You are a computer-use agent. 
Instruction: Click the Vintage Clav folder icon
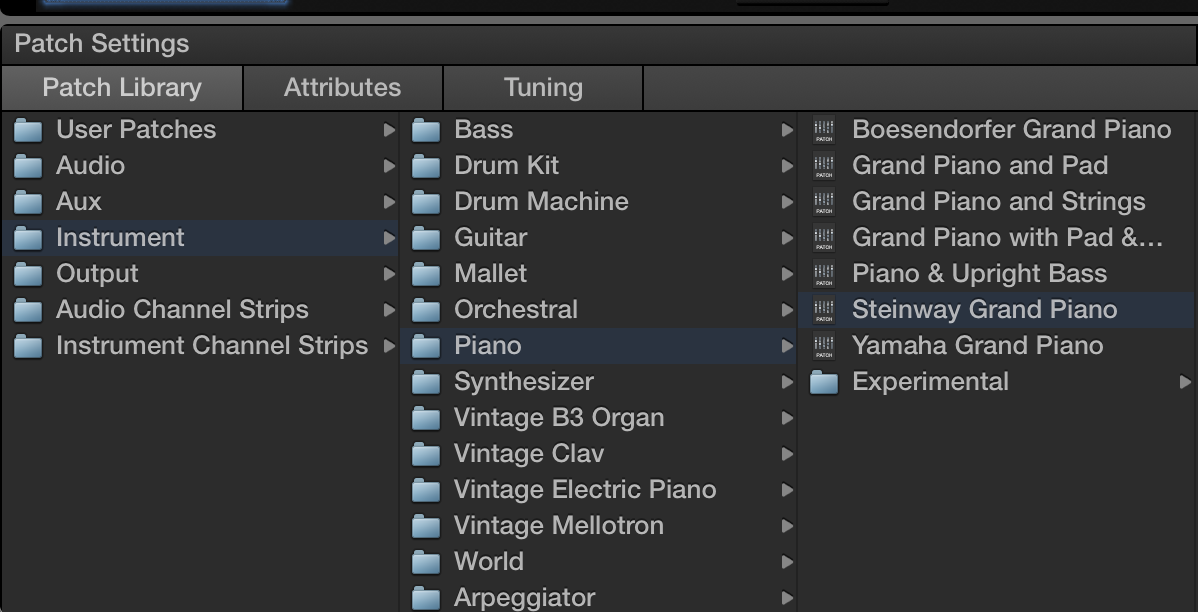tap(426, 454)
